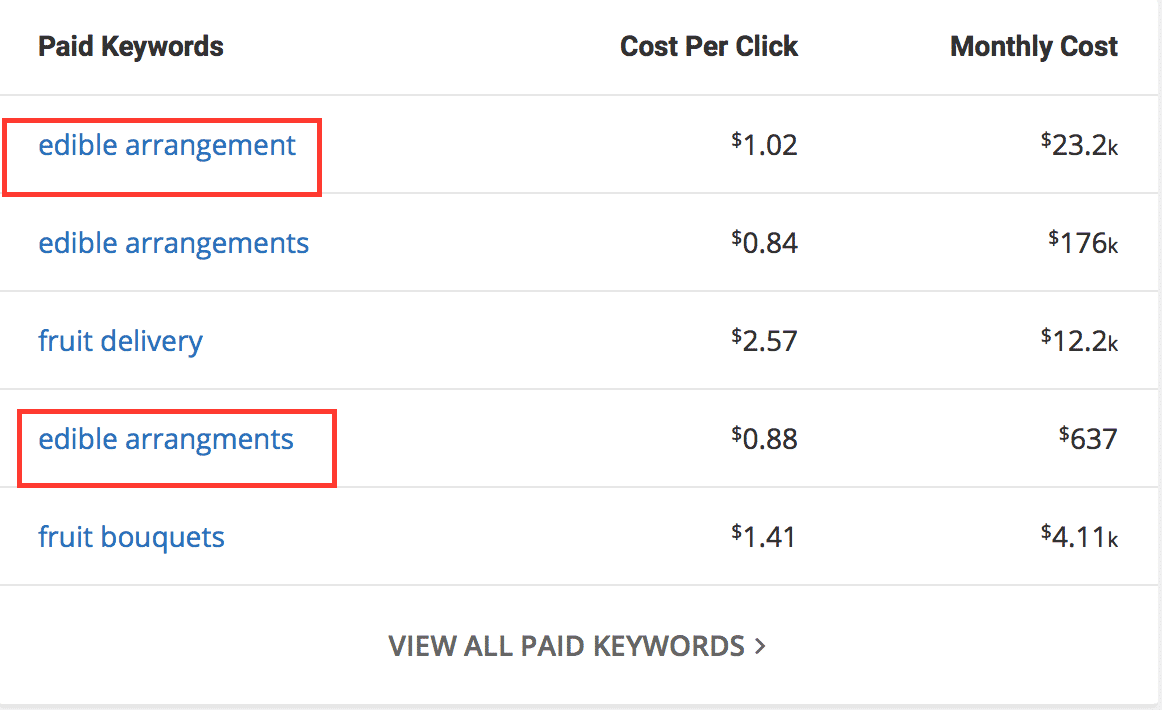
Task: Select the $637 monthly cost value
Action: [x=1088, y=438]
